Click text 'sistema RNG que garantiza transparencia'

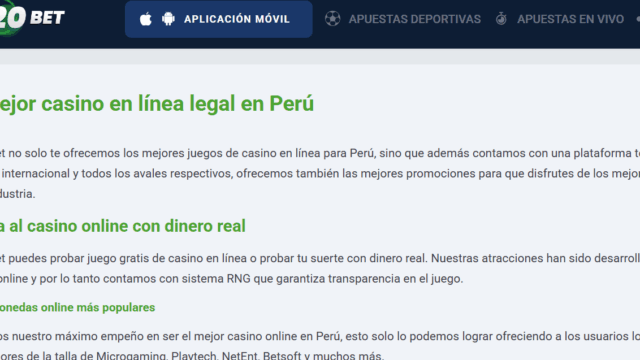point(291,279)
